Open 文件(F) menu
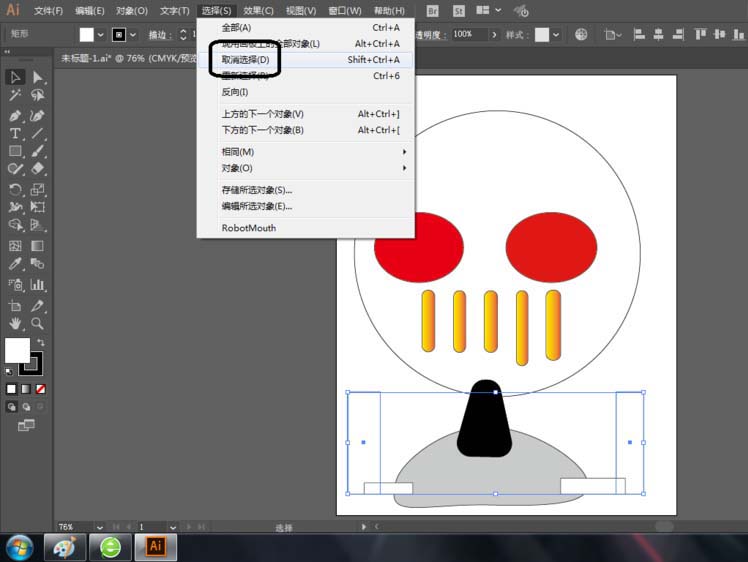748x562 pixels. click(x=48, y=10)
